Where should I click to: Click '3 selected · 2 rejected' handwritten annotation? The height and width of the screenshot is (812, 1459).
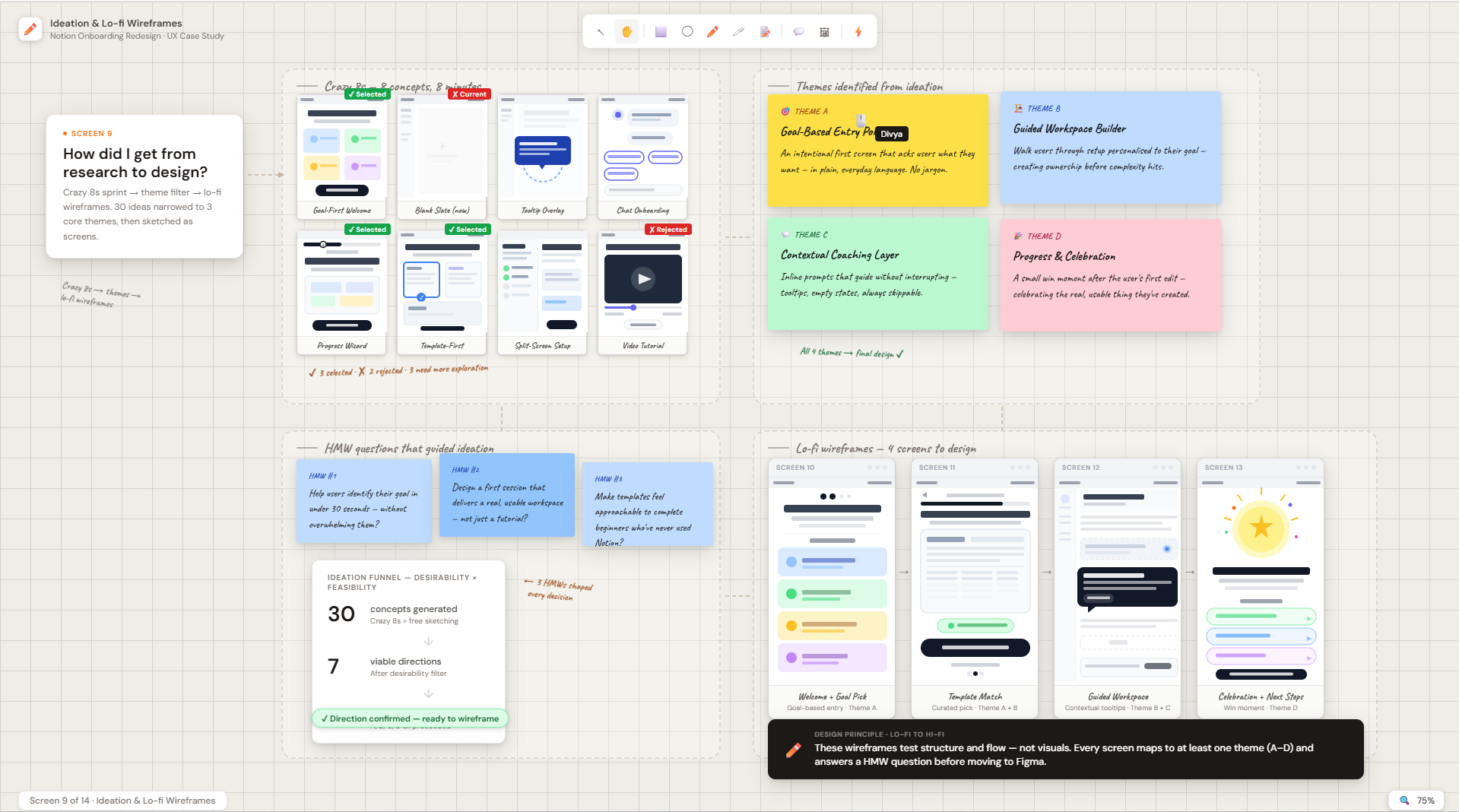[x=398, y=371]
